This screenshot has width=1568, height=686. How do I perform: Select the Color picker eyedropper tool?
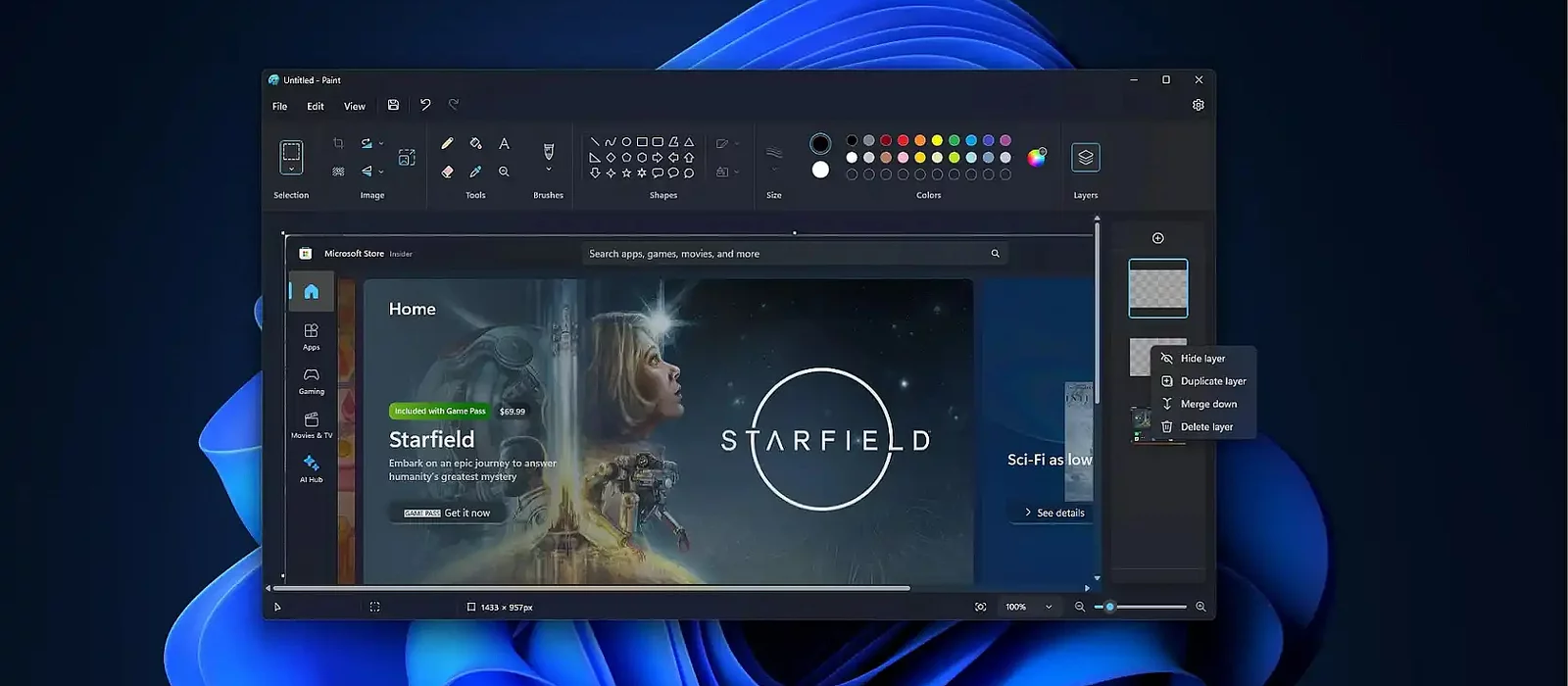tap(475, 171)
